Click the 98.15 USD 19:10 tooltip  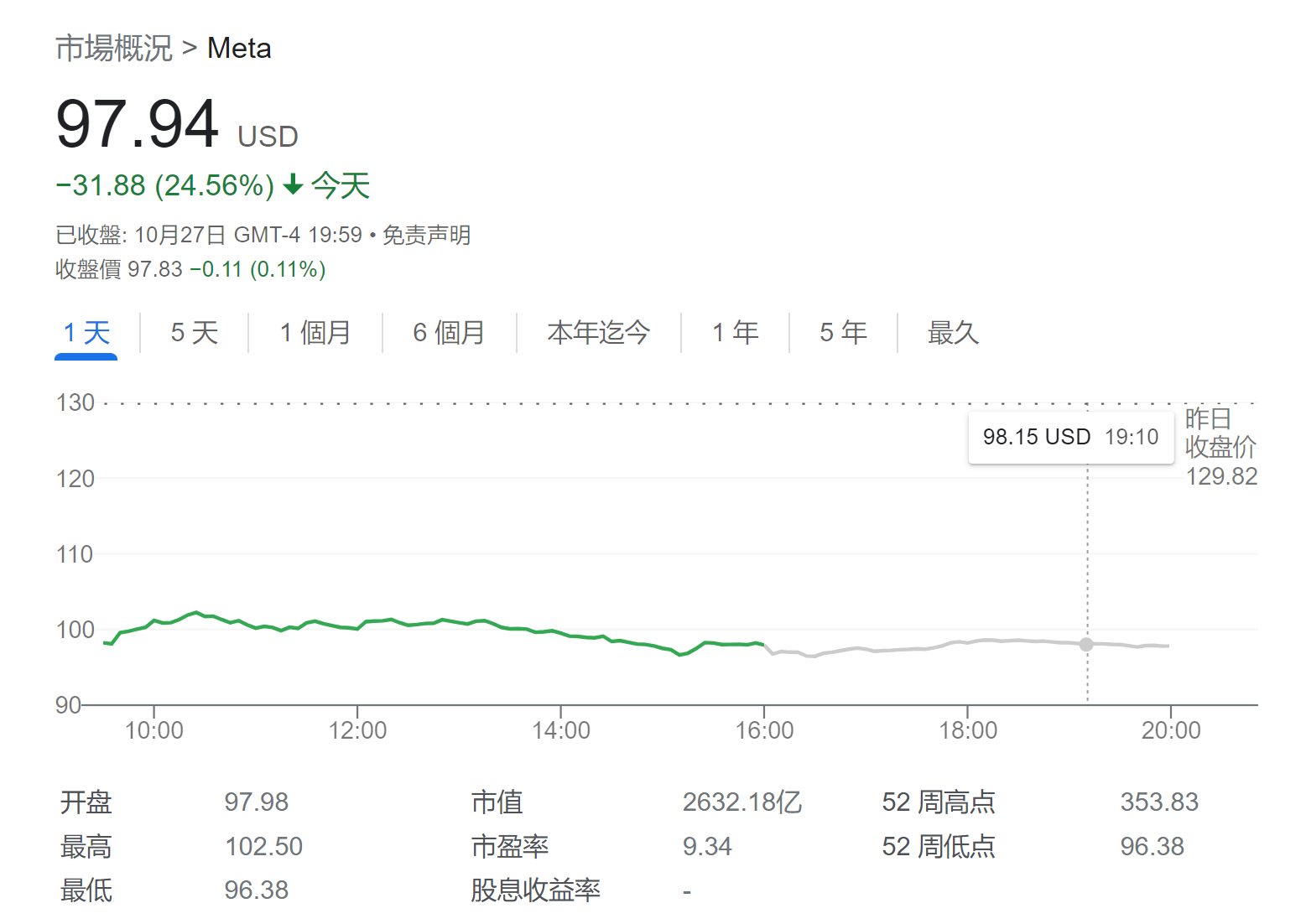1071,437
